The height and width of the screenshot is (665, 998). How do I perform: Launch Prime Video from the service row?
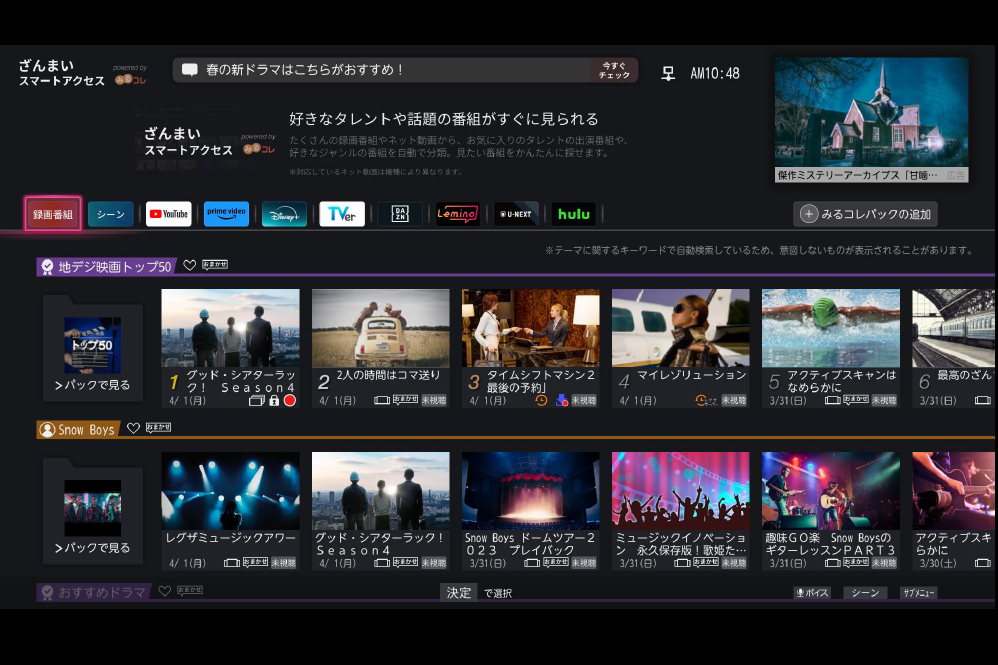click(226, 214)
